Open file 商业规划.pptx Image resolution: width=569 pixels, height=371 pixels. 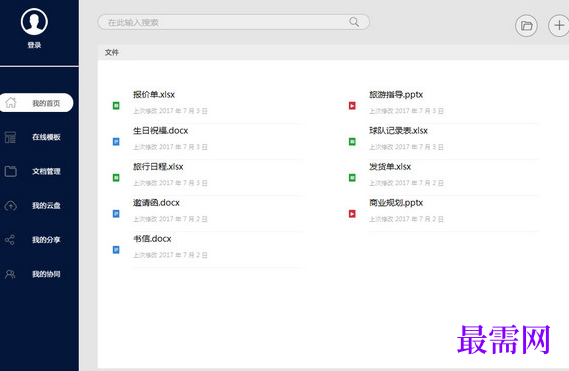[x=396, y=202]
